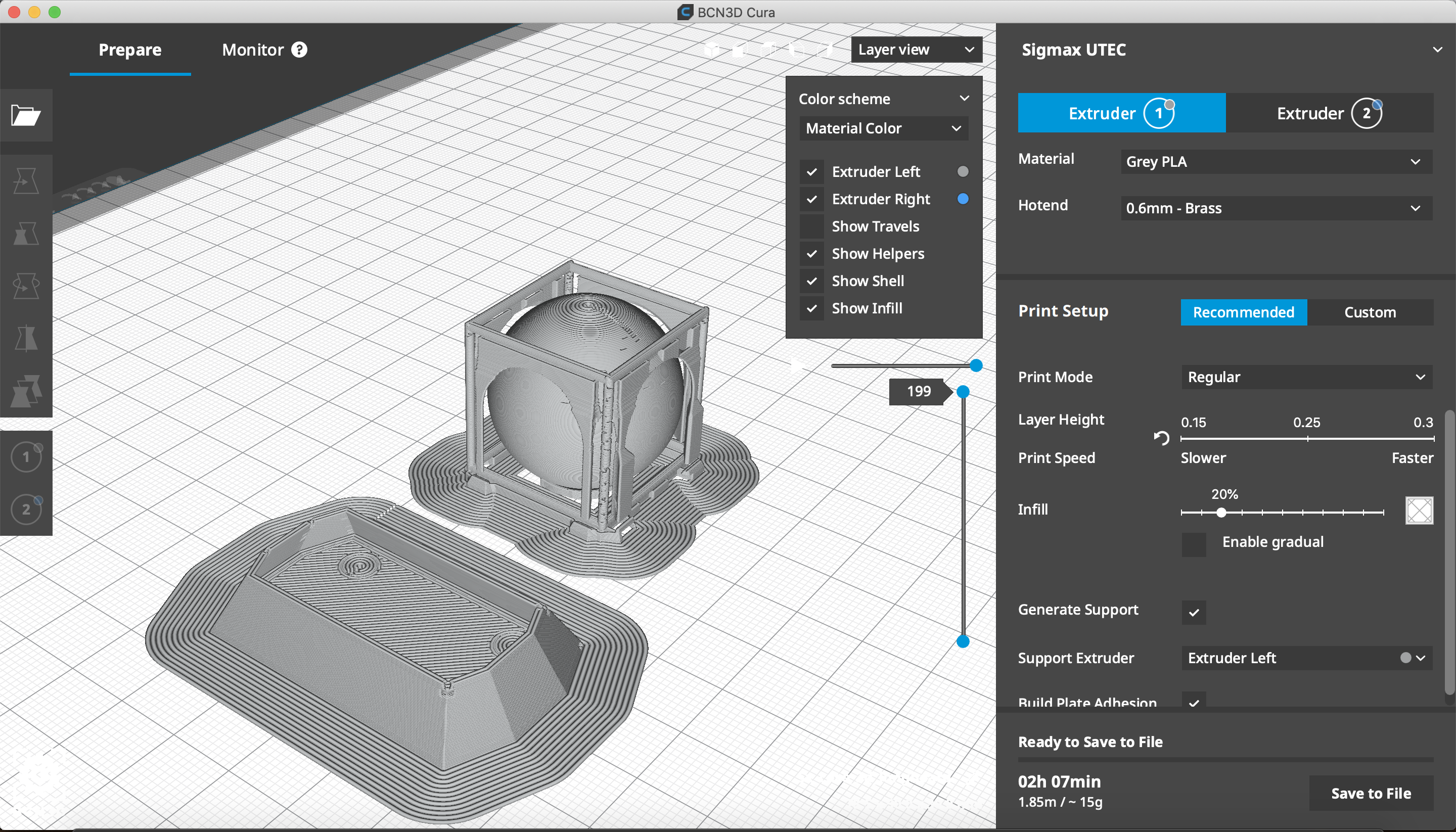Switch camera to top view cube icon

click(768, 50)
